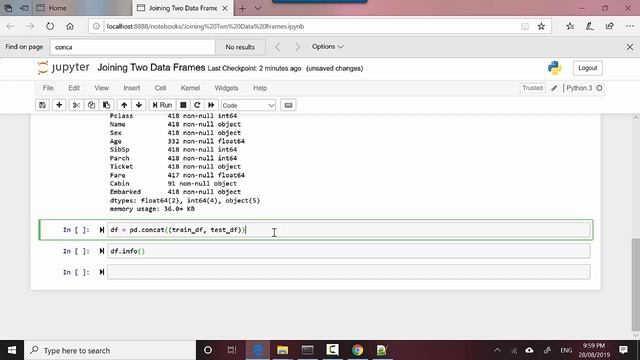Go to next find result arrow
The image size is (640, 360).
point(298,47)
